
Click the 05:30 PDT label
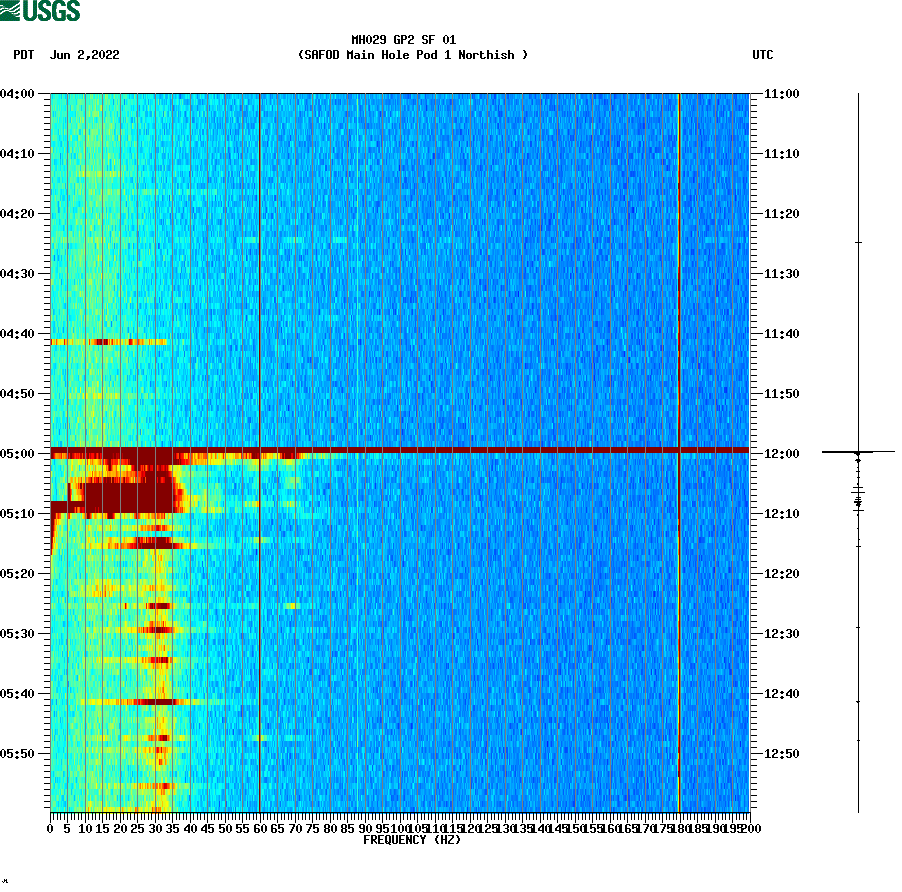point(19,631)
